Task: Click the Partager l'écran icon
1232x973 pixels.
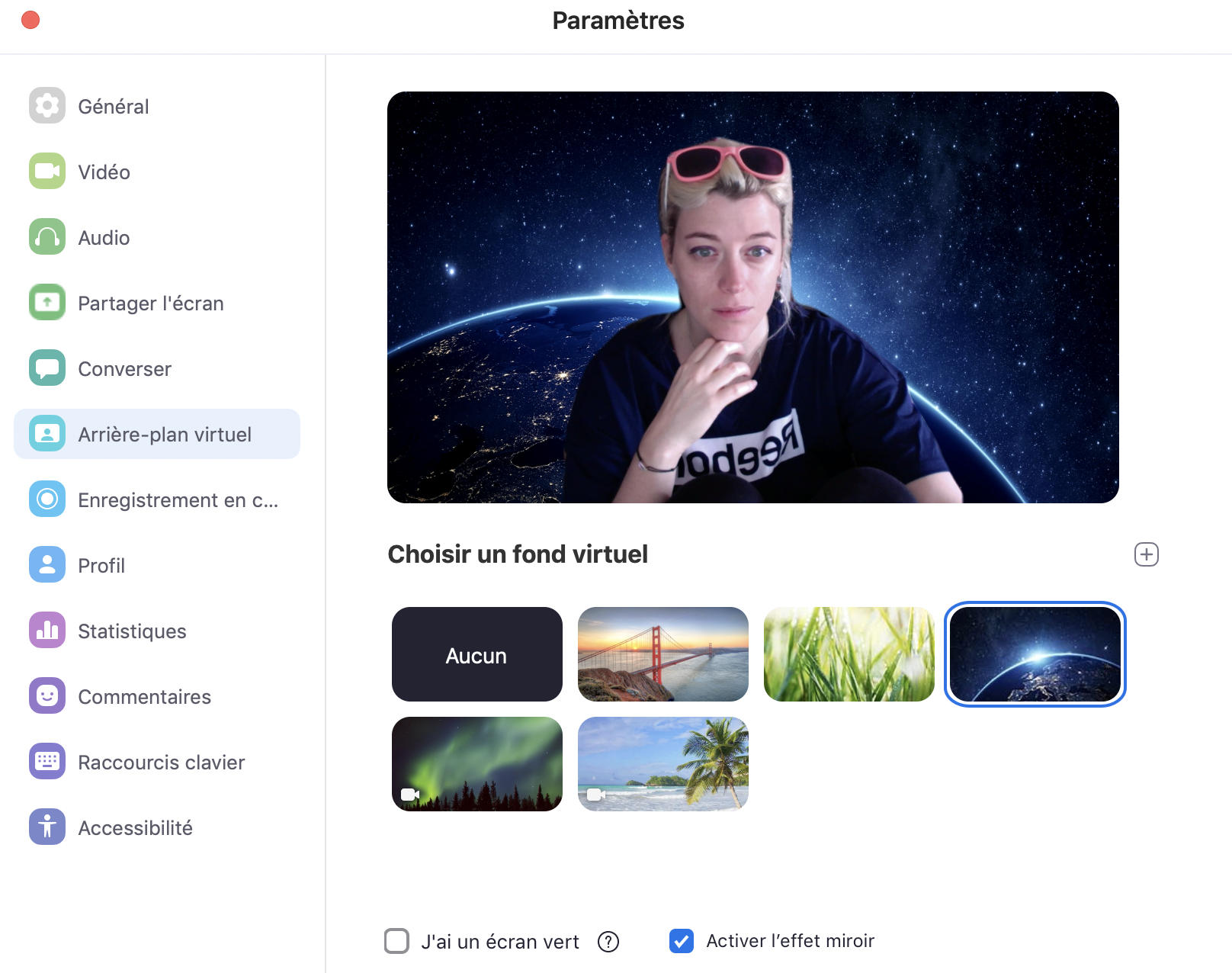Action: (47, 302)
